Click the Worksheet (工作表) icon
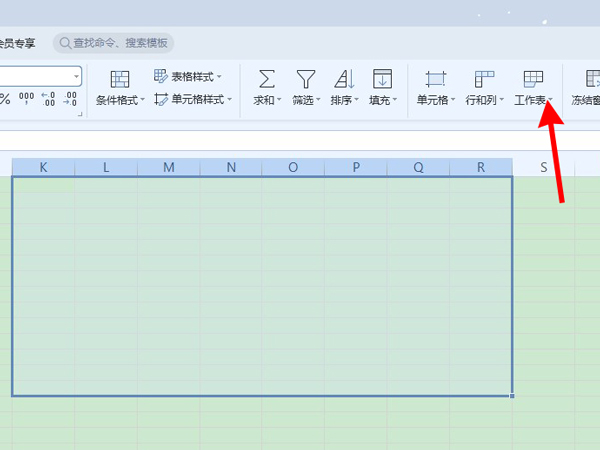 [x=533, y=80]
